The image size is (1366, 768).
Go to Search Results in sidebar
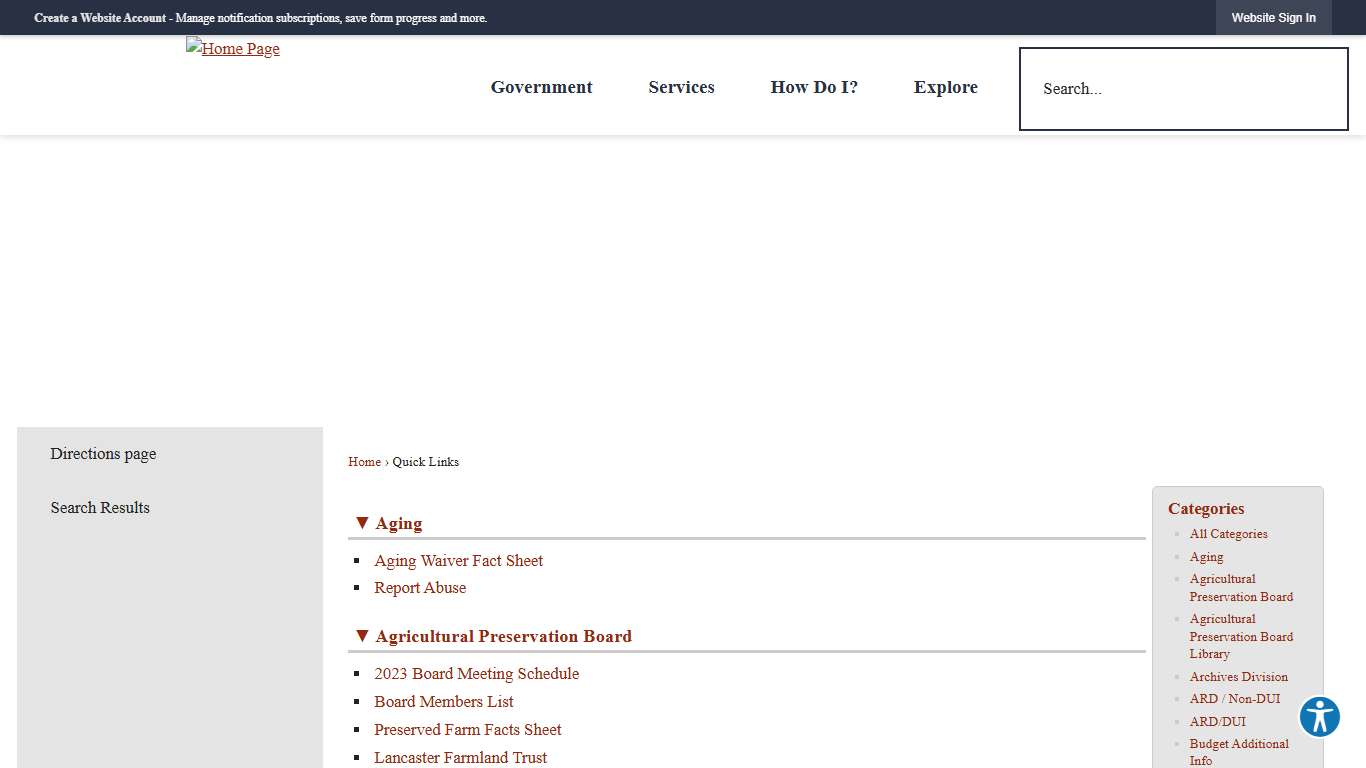100,508
